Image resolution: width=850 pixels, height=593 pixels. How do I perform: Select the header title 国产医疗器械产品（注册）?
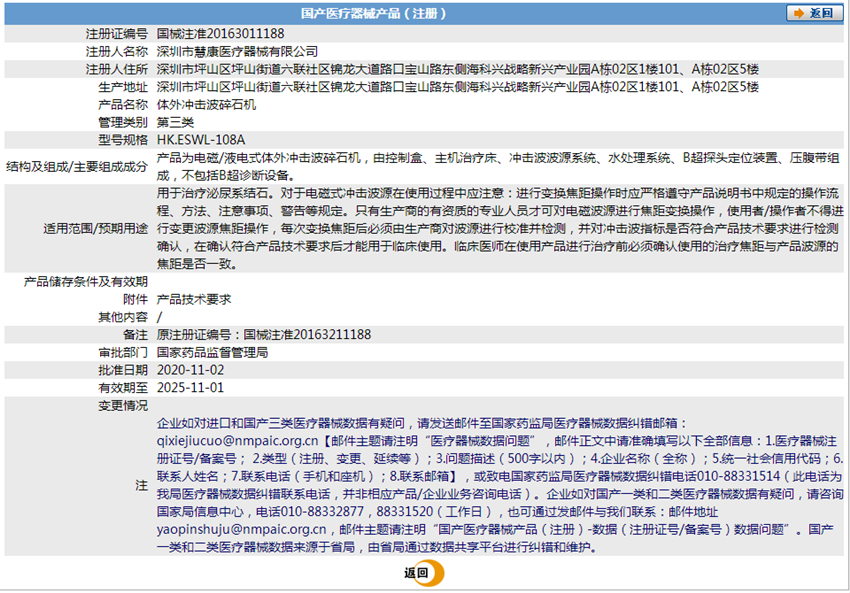pos(374,14)
